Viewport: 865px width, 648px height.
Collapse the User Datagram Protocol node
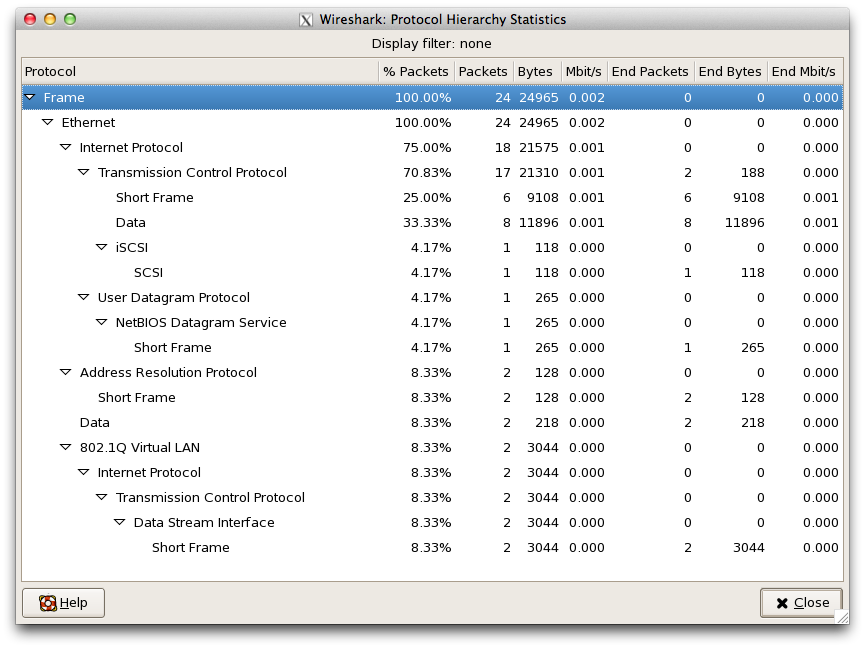84,297
